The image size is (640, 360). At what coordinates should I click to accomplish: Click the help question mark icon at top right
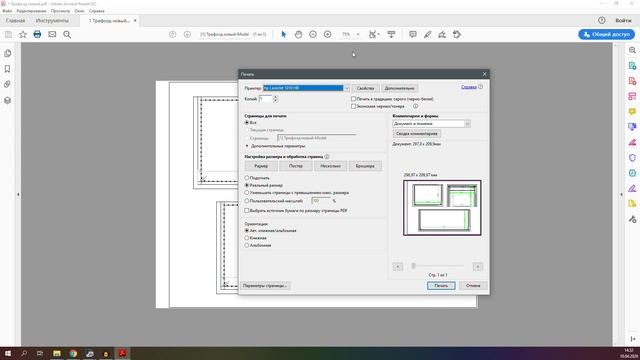point(602,20)
